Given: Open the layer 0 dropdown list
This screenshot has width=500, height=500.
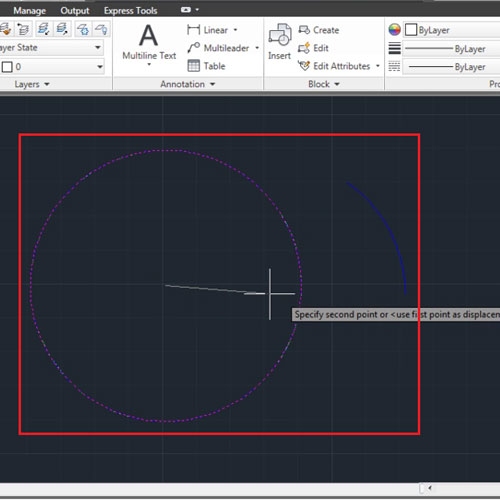Looking at the screenshot, I should [100, 67].
